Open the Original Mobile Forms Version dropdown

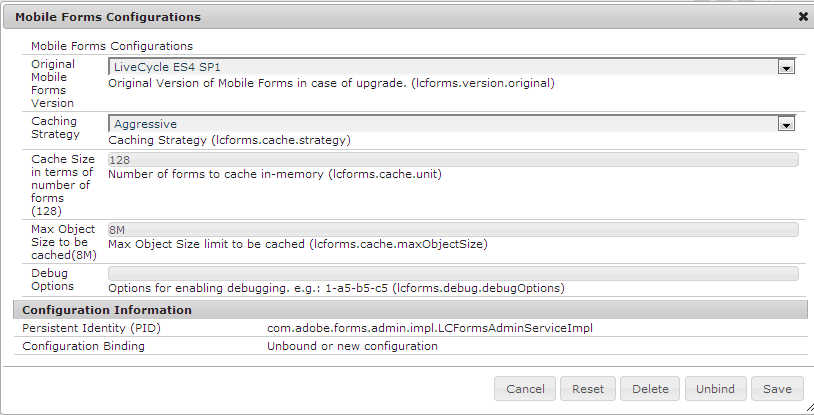click(x=786, y=67)
